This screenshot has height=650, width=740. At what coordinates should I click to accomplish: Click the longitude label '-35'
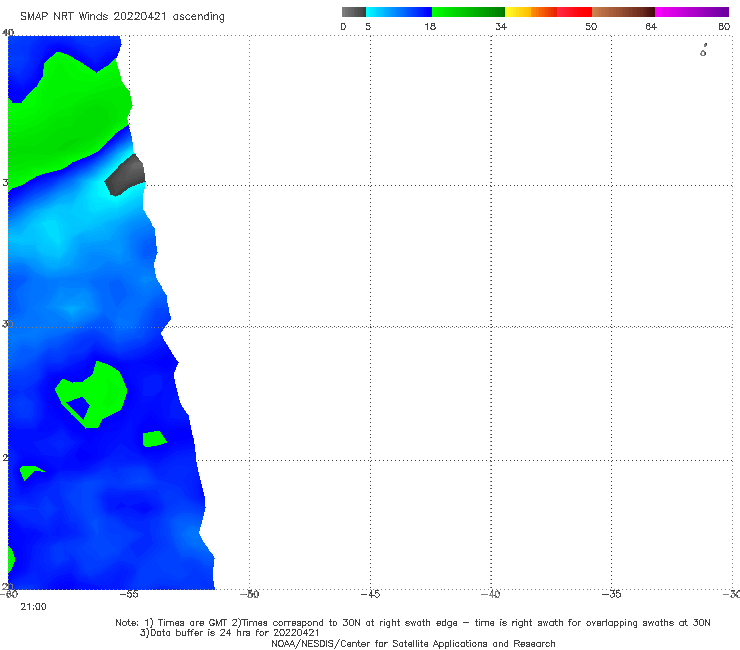(x=612, y=594)
